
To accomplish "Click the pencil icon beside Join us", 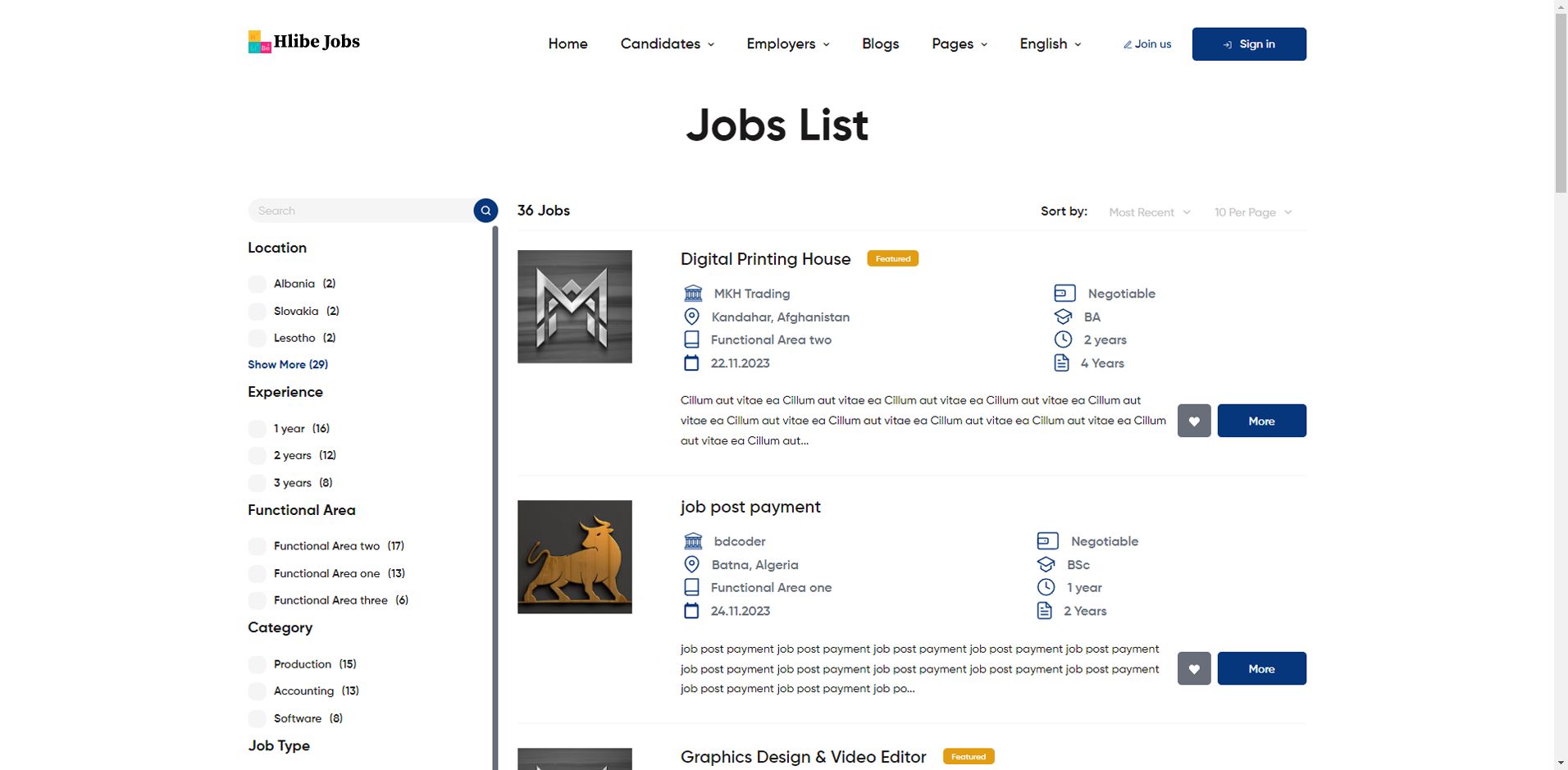I will (1128, 44).
